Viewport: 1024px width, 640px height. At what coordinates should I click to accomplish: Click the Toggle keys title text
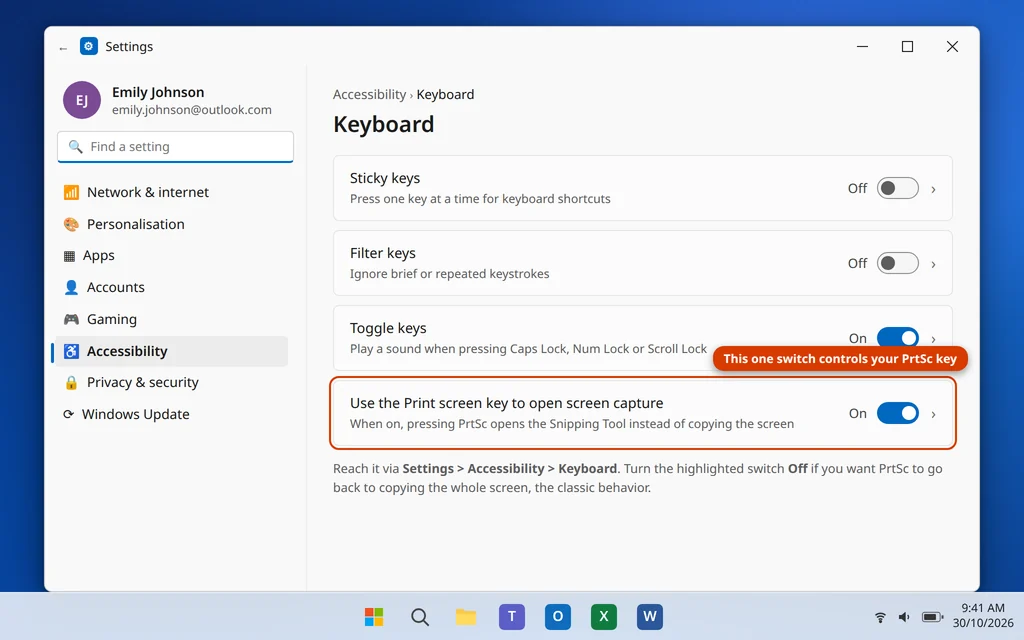pos(388,328)
